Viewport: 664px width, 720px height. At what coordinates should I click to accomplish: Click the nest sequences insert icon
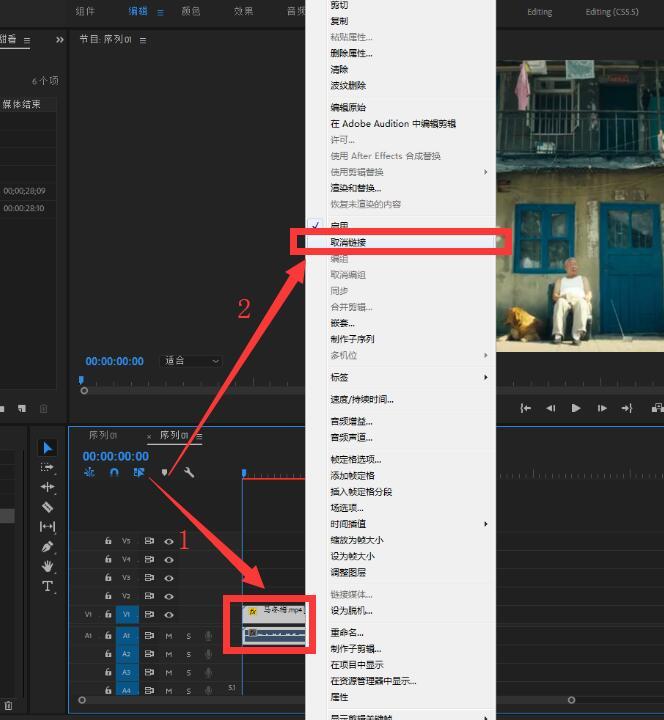(89, 472)
